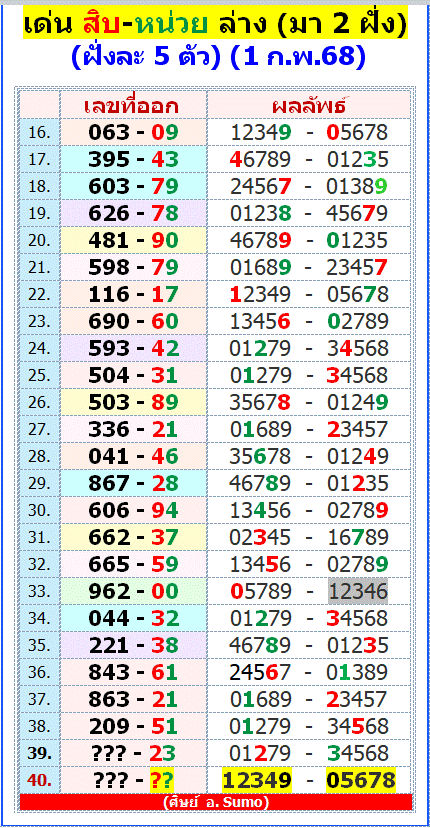Click the yellow highlighted 05678 prediction
This screenshot has height=828, width=430.
[x=361, y=779]
